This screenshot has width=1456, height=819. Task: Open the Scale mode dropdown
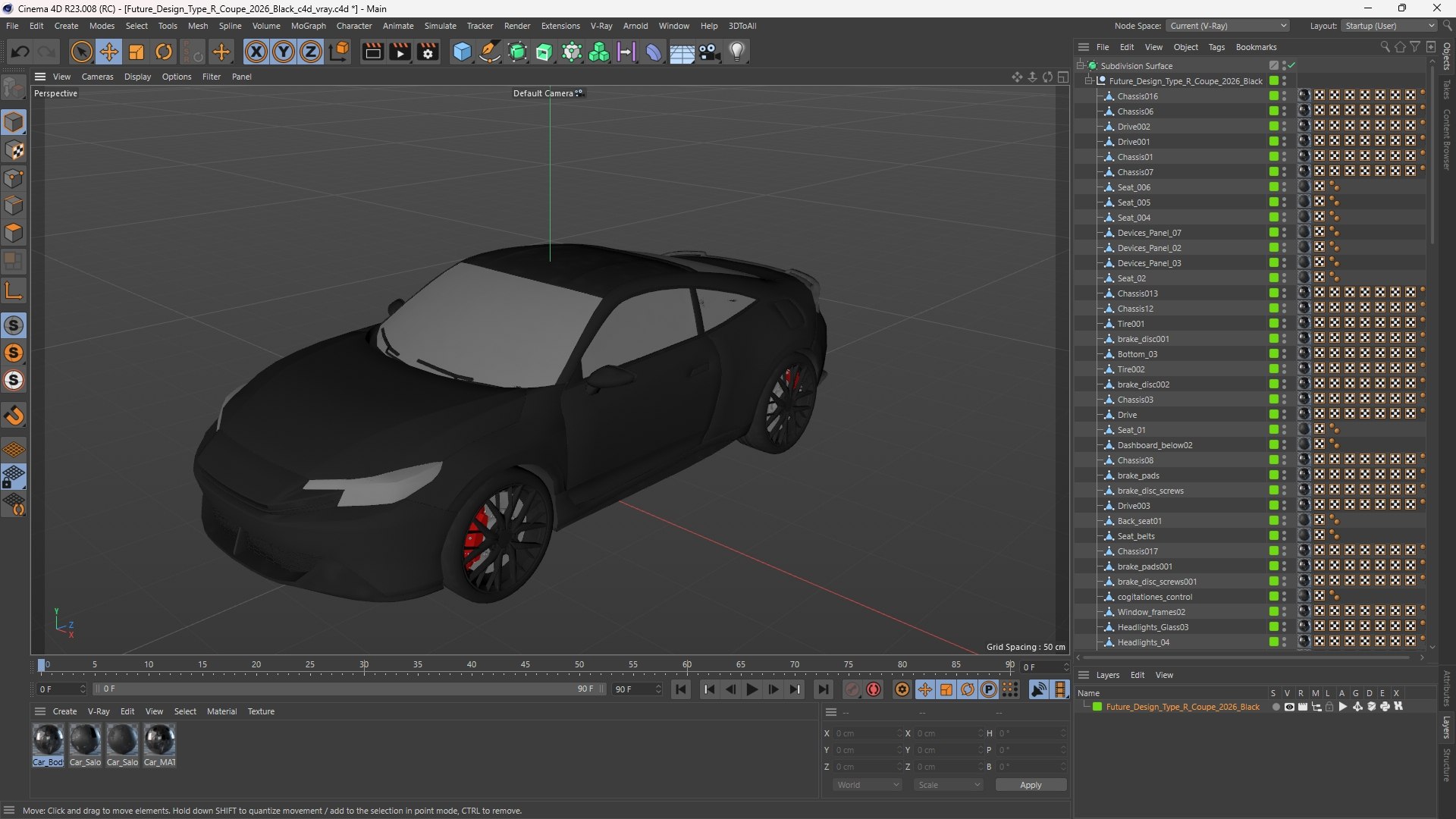tap(949, 785)
